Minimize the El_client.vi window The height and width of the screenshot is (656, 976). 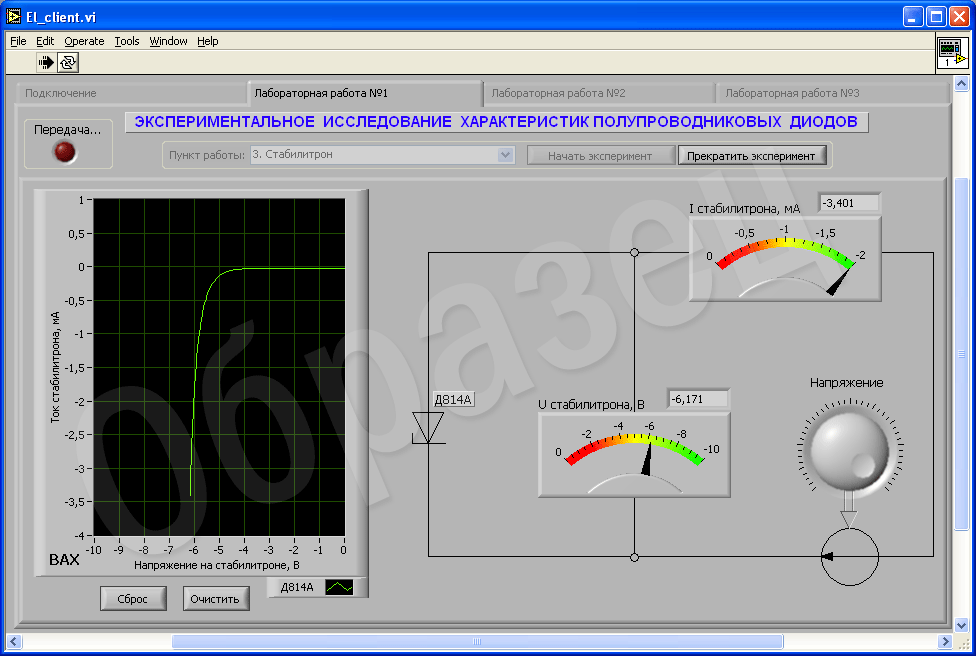[913, 17]
